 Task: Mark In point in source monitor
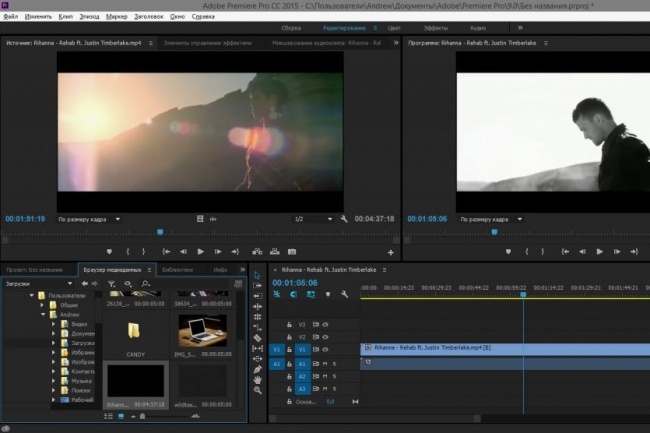(128, 252)
